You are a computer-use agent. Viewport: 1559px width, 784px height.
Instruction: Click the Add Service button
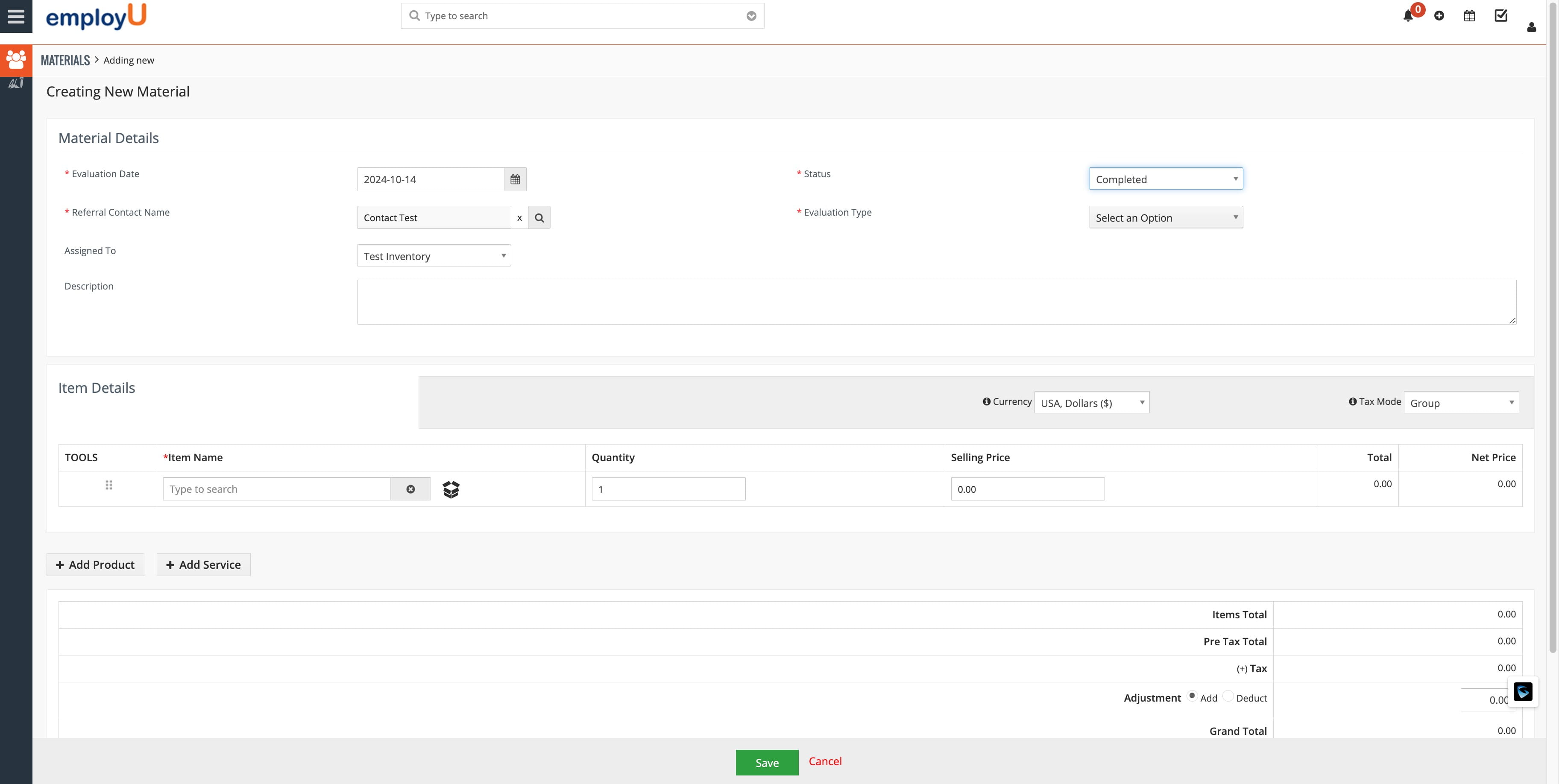203,565
